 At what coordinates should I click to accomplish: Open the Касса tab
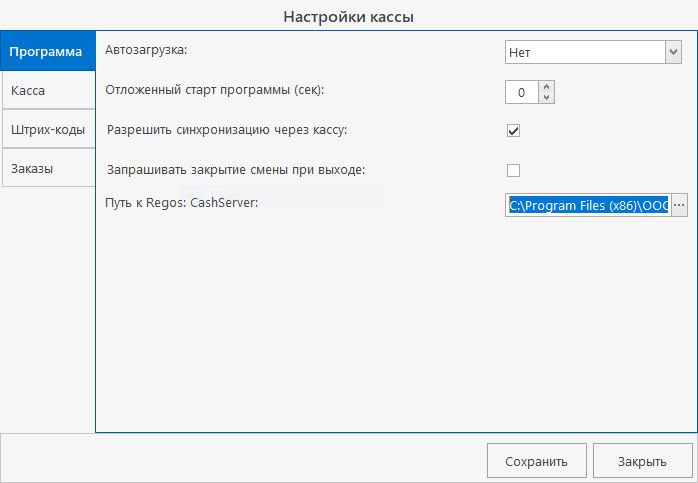(x=47, y=90)
